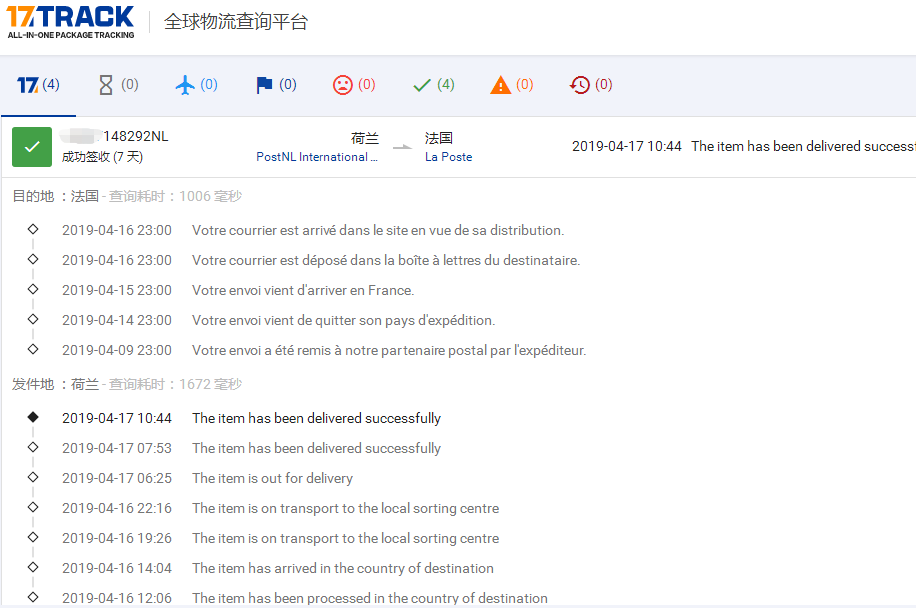
Task: Filter by sad face undelivered icon
Action: [x=354, y=85]
